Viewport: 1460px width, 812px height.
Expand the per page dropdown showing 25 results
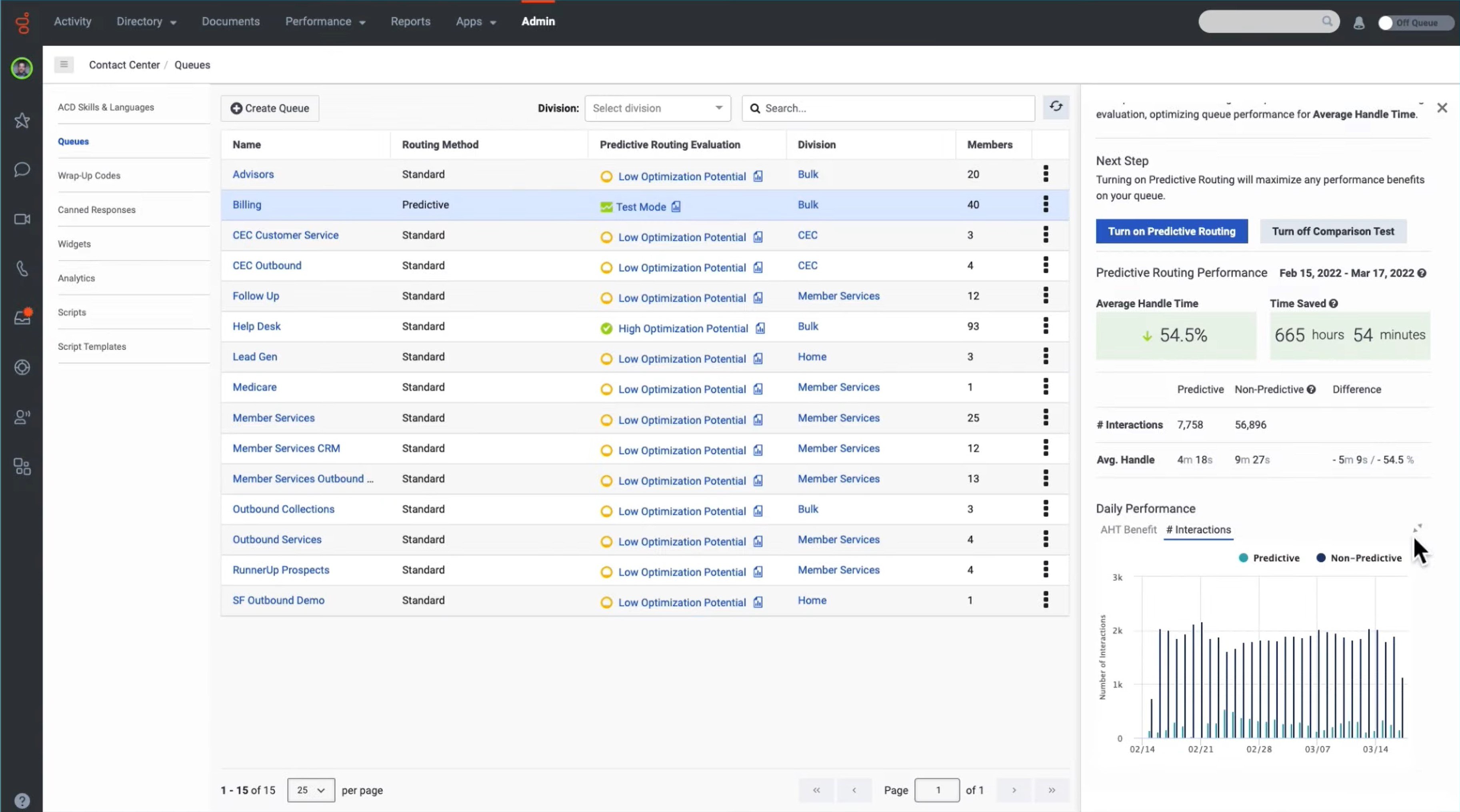pos(310,790)
